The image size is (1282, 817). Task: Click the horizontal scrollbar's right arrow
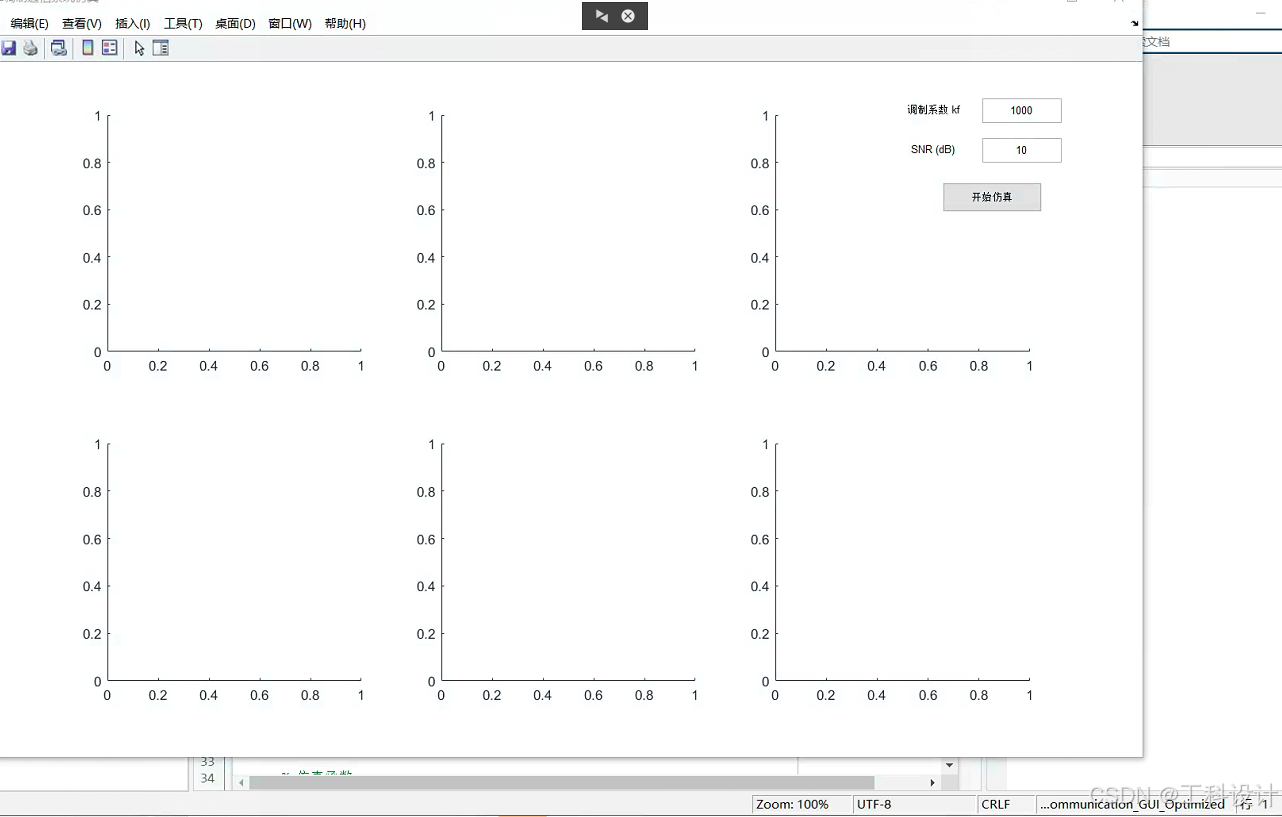pos(932,782)
